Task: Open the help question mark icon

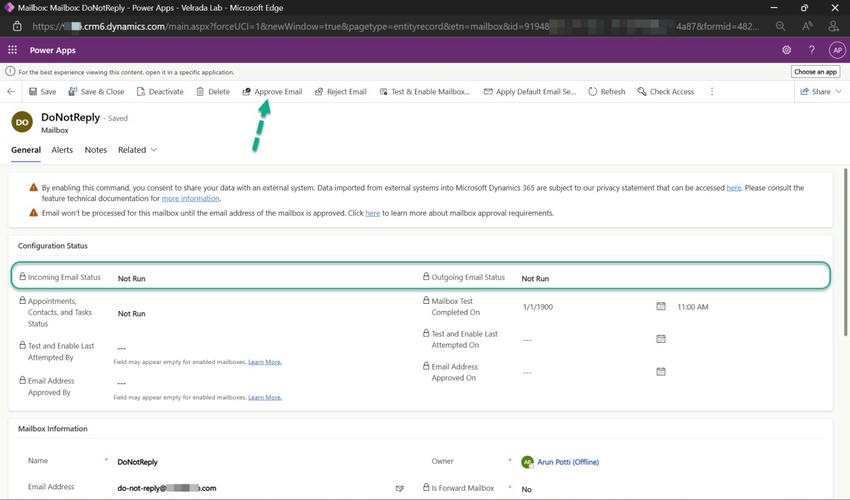Action: pyautogui.click(x=812, y=50)
